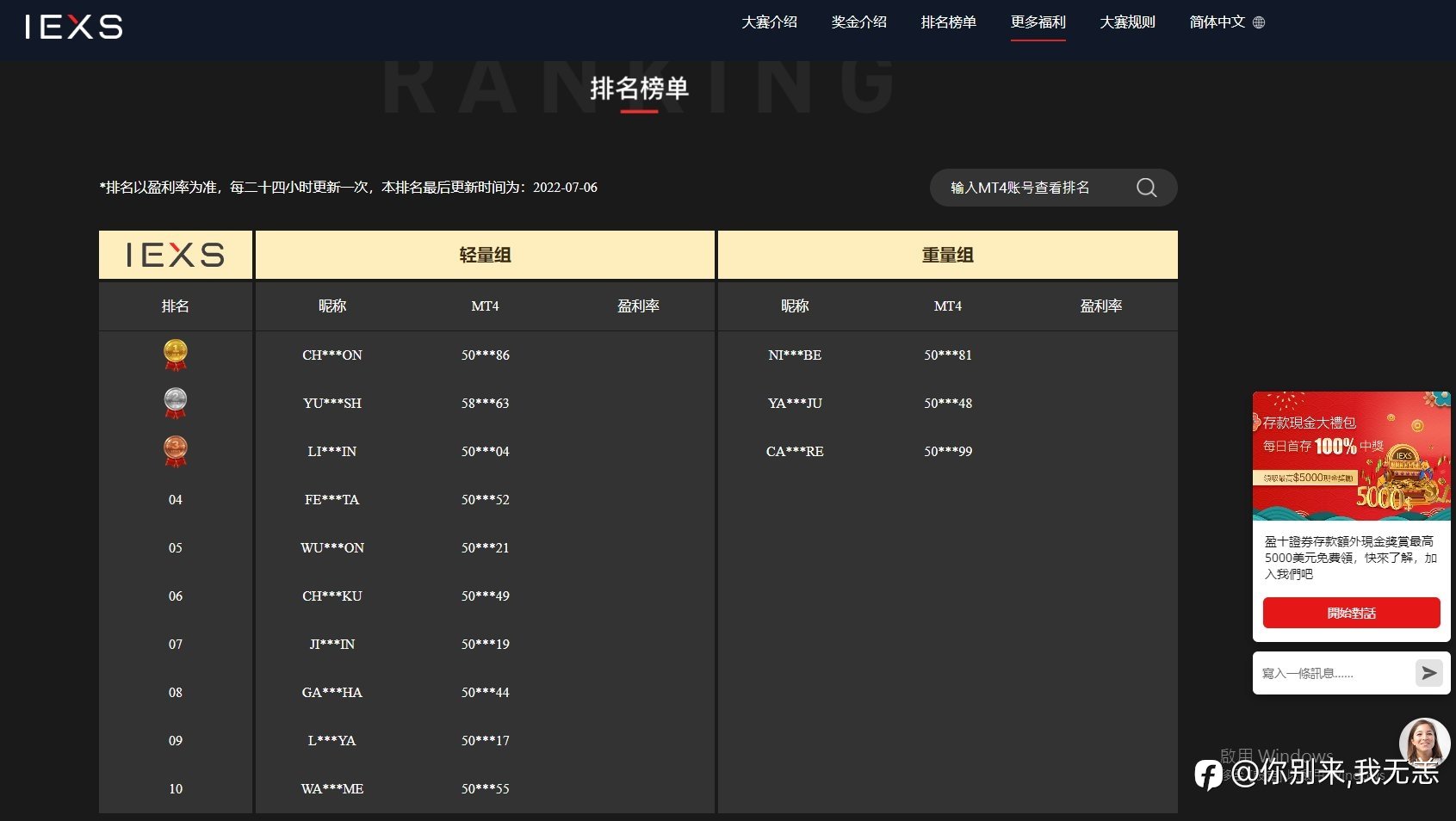The width and height of the screenshot is (1456, 821).
Task: Select 排名榜单 in the top navigation
Action: point(949,22)
